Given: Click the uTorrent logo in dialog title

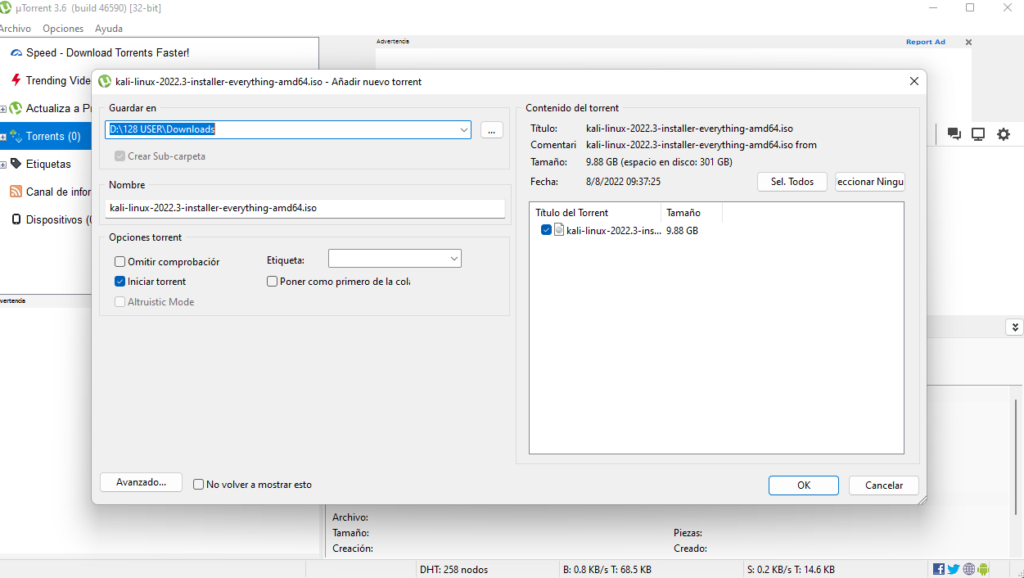Looking at the screenshot, I should click(104, 82).
